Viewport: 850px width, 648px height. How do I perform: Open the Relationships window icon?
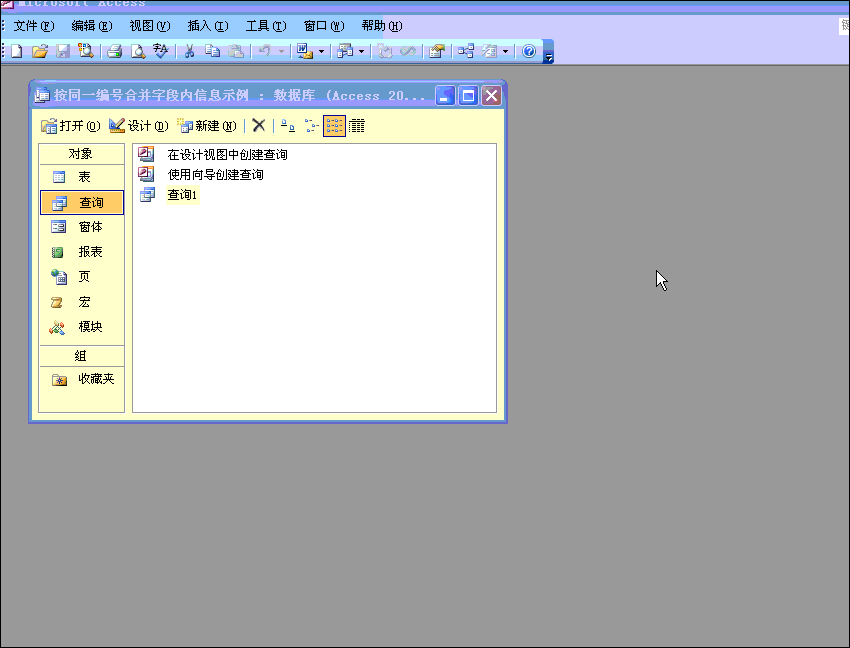tap(466, 52)
